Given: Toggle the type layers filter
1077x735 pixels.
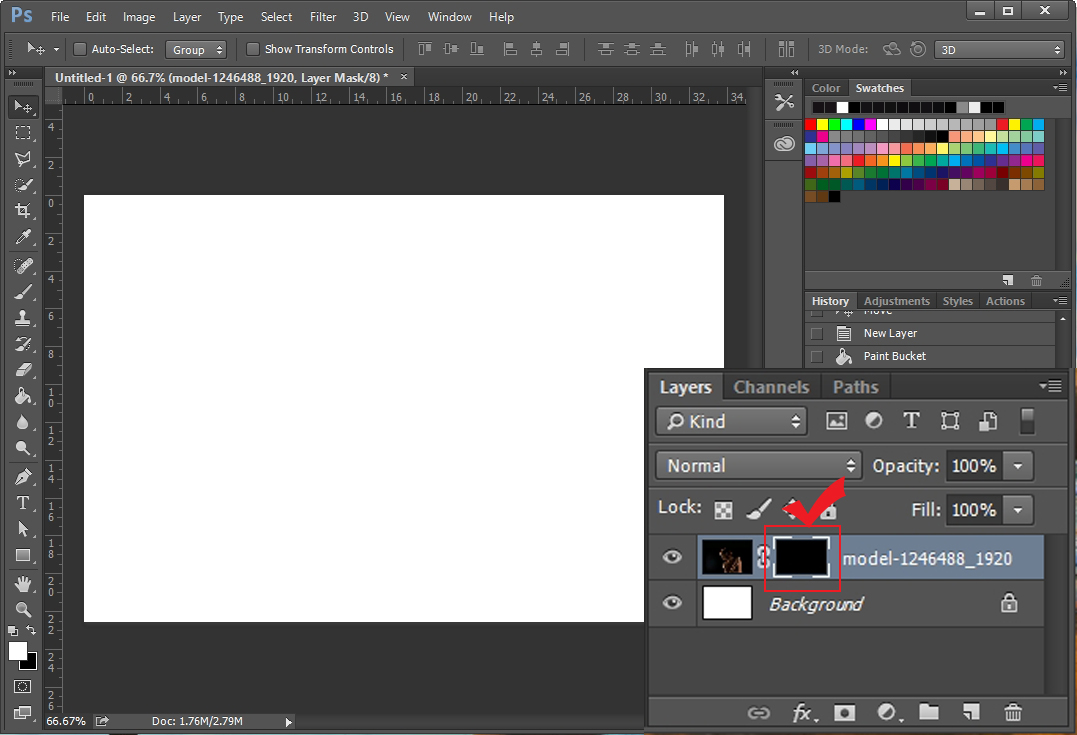Looking at the screenshot, I should click(x=911, y=420).
